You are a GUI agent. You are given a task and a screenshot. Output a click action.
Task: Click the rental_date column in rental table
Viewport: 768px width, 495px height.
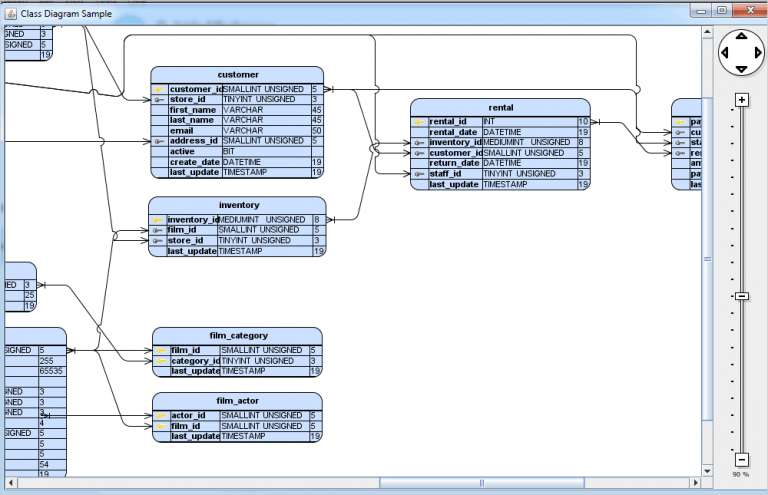(453, 132)
